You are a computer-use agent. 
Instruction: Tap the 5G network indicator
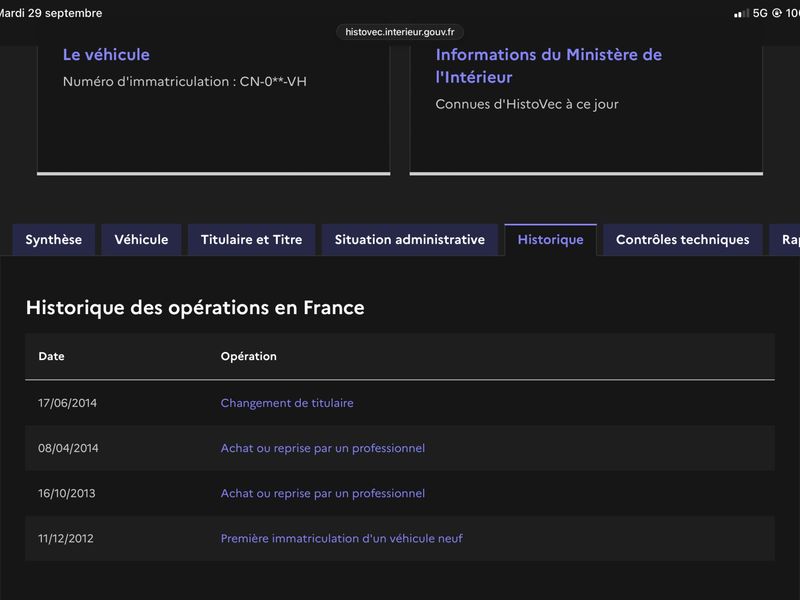[x=760, y=13]
